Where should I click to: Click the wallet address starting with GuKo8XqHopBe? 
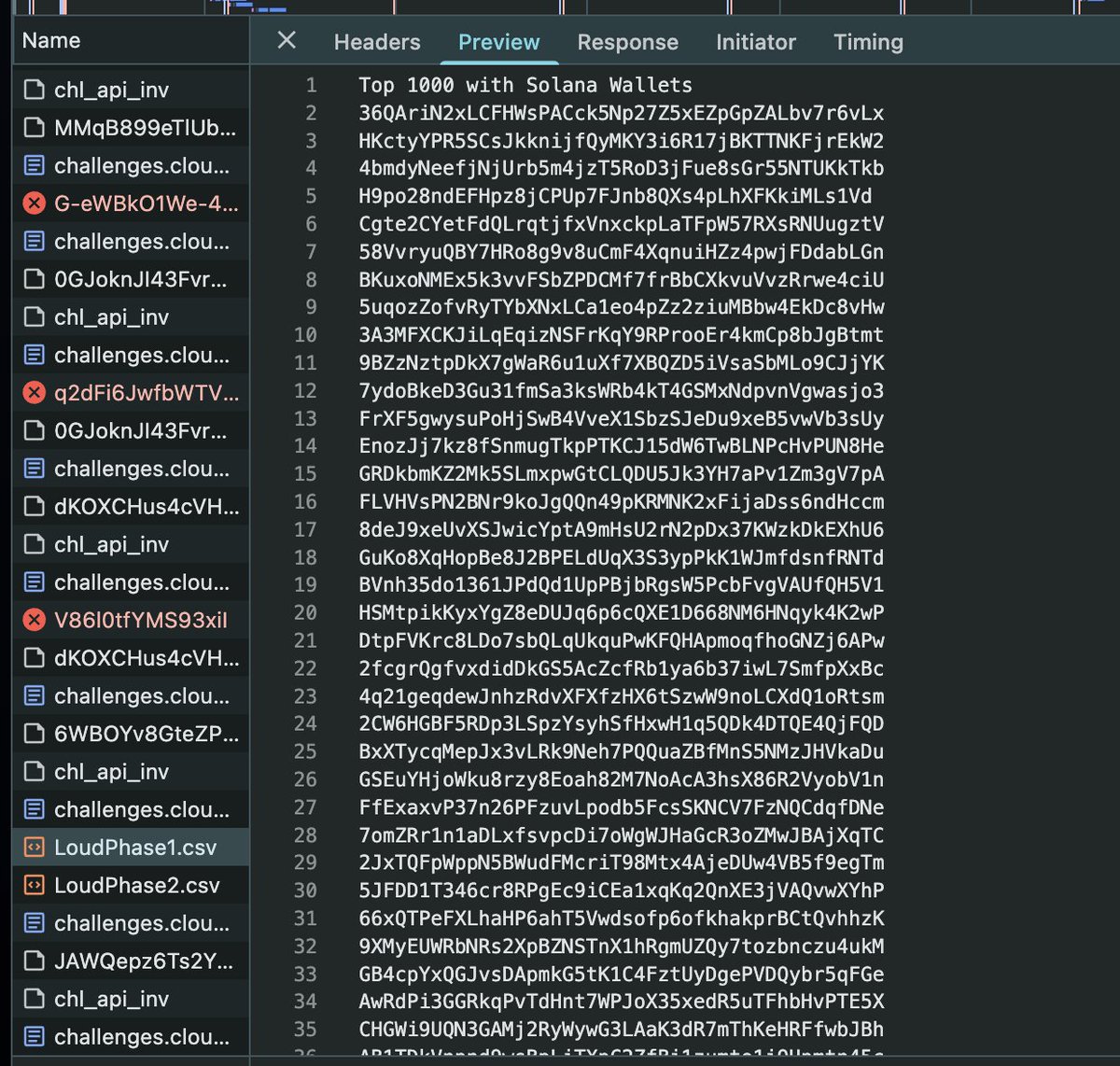click(622, 557)
